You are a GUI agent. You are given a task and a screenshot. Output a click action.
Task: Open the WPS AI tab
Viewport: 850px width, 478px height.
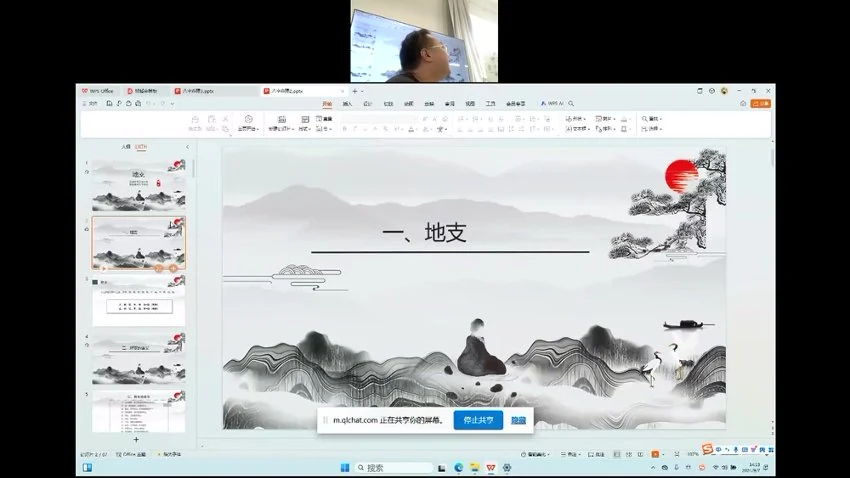[x=552, y=104]
